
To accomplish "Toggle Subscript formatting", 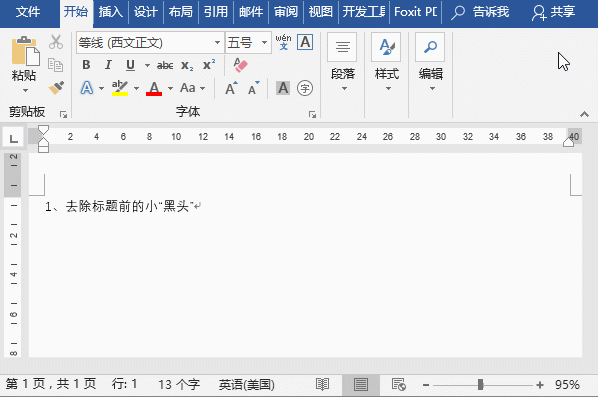I will click(187, 66).
